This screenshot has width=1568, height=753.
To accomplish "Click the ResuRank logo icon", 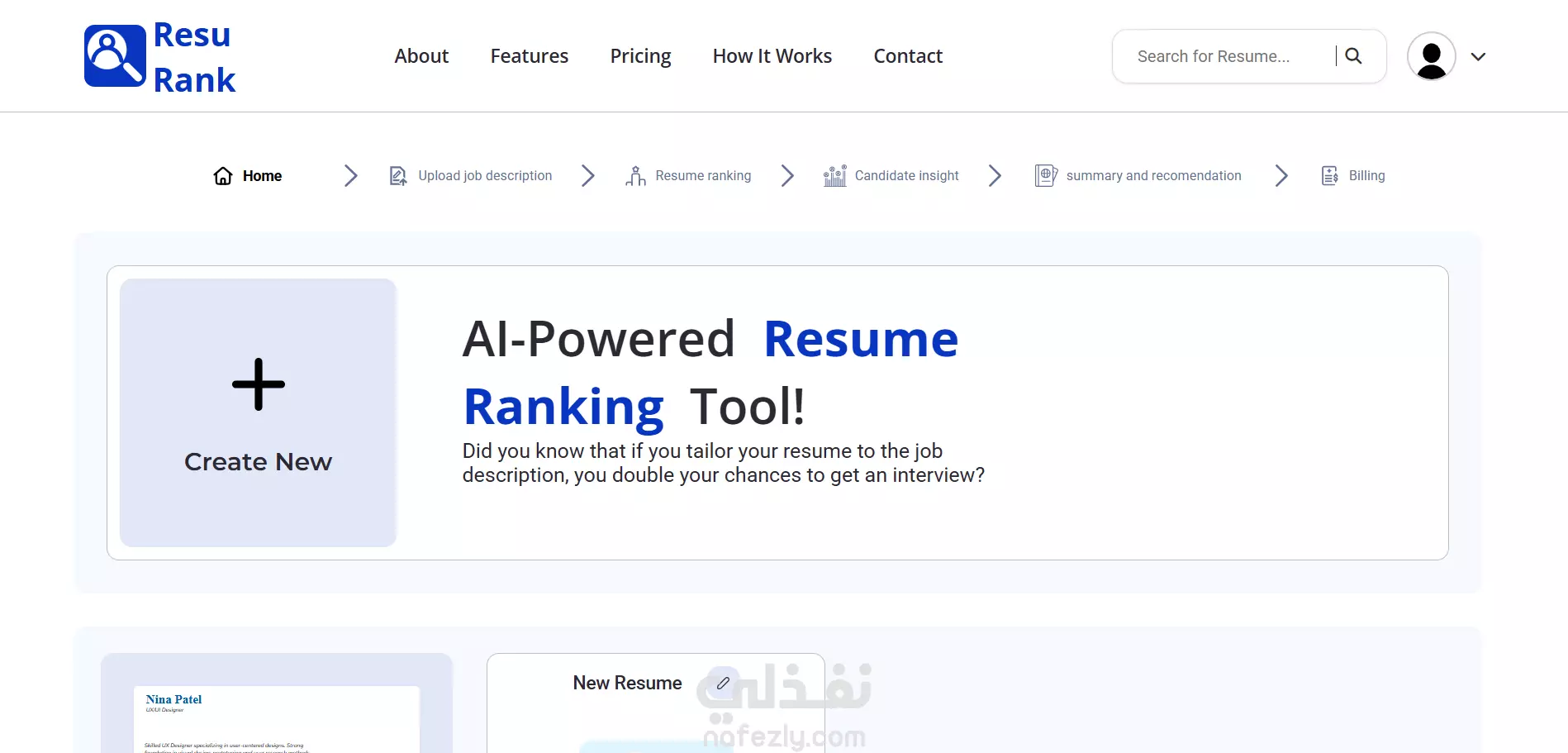I will pyautogui.click(x=115, y=56).
